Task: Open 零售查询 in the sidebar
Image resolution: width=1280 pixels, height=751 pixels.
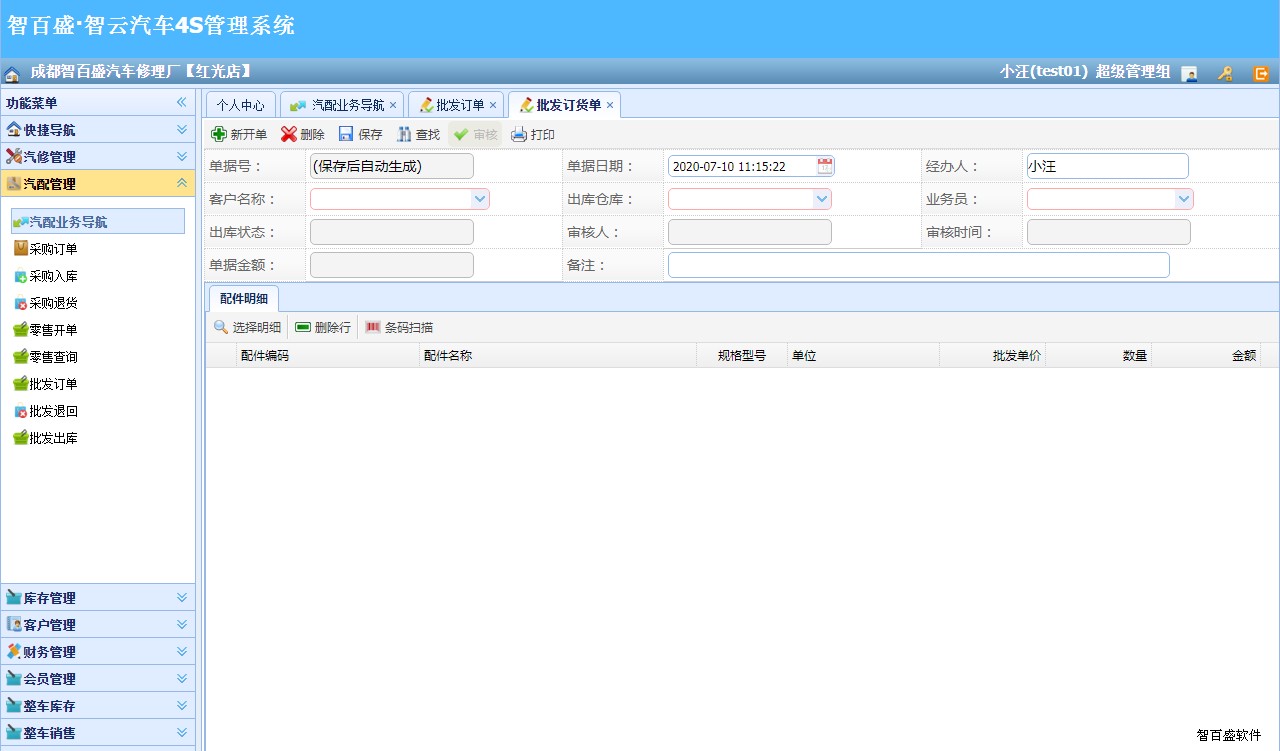Action: click(x=45, y=357)
